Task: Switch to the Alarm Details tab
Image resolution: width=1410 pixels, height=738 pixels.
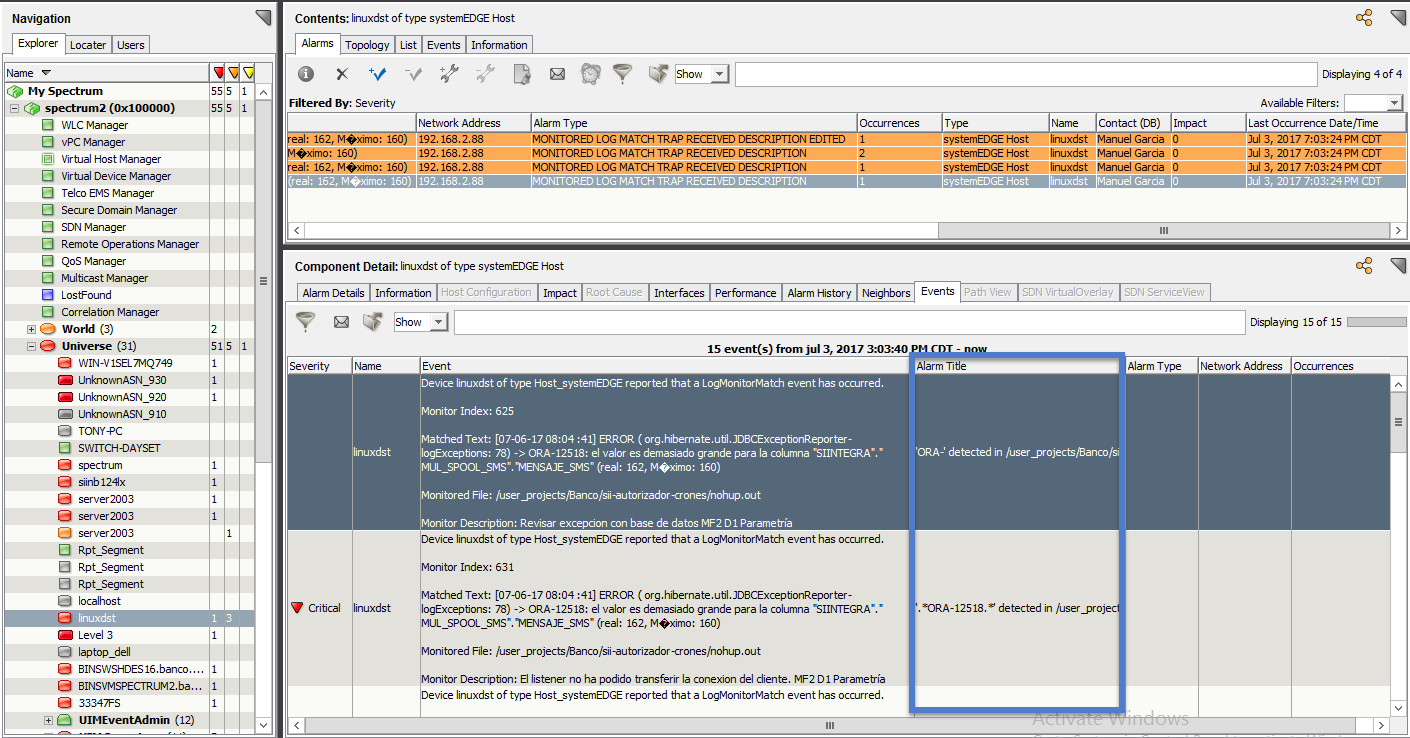Action: [x=334, y=293]
